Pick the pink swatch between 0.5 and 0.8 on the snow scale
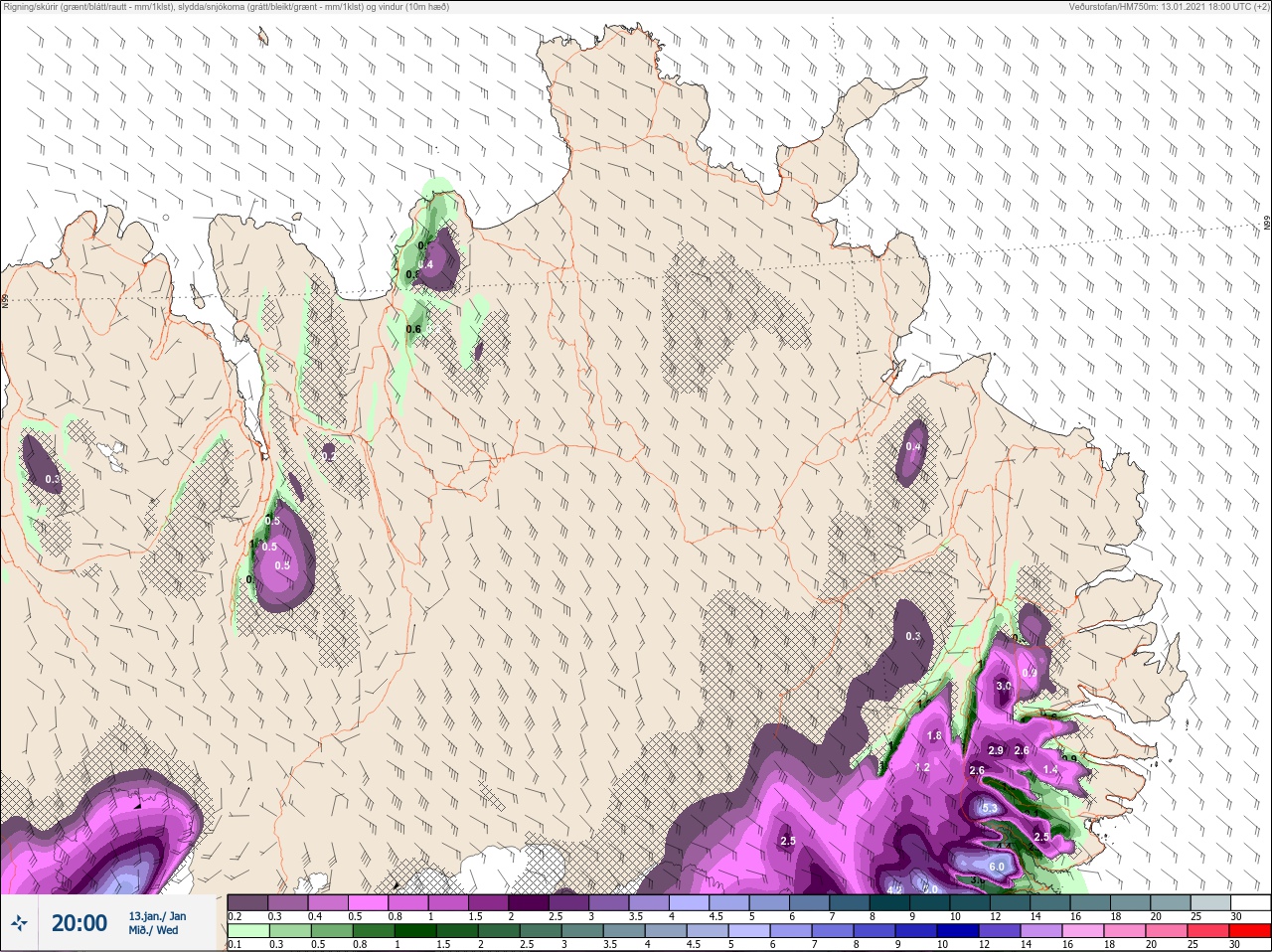The image size is (1272, 952). pos(369,902)
